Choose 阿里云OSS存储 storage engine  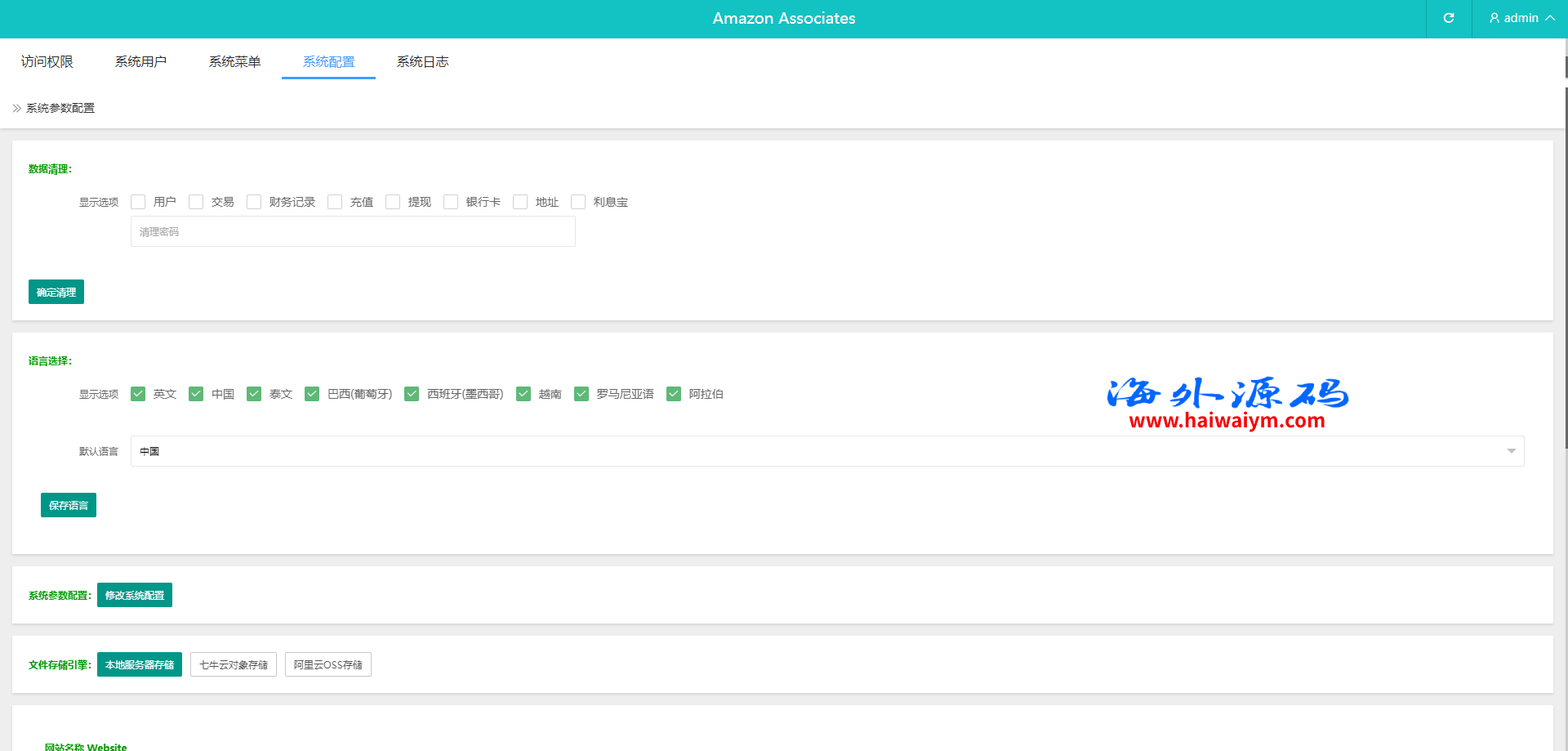click(328, 664)
